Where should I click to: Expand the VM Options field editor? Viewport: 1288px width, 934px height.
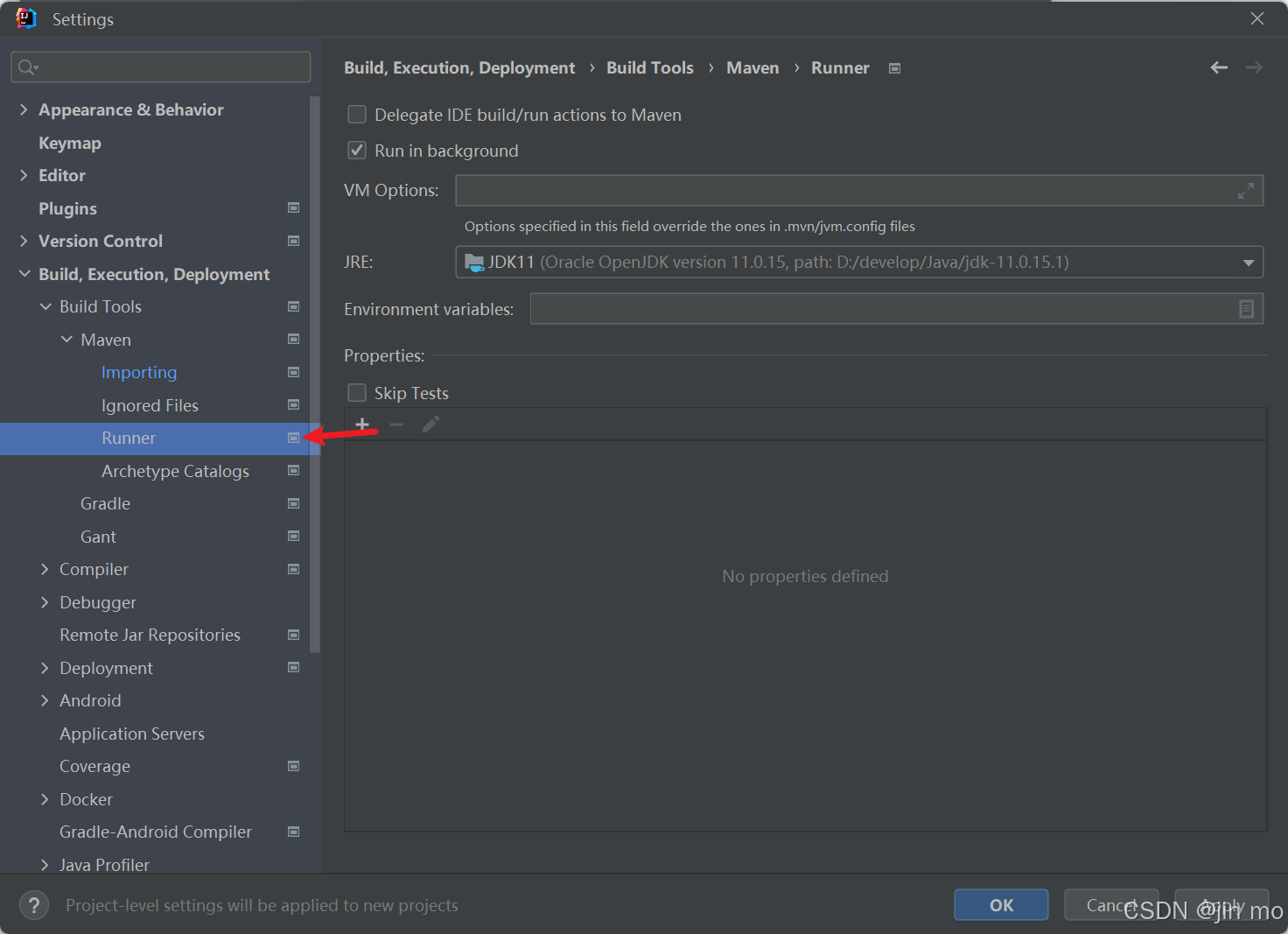coord(1246,191)
